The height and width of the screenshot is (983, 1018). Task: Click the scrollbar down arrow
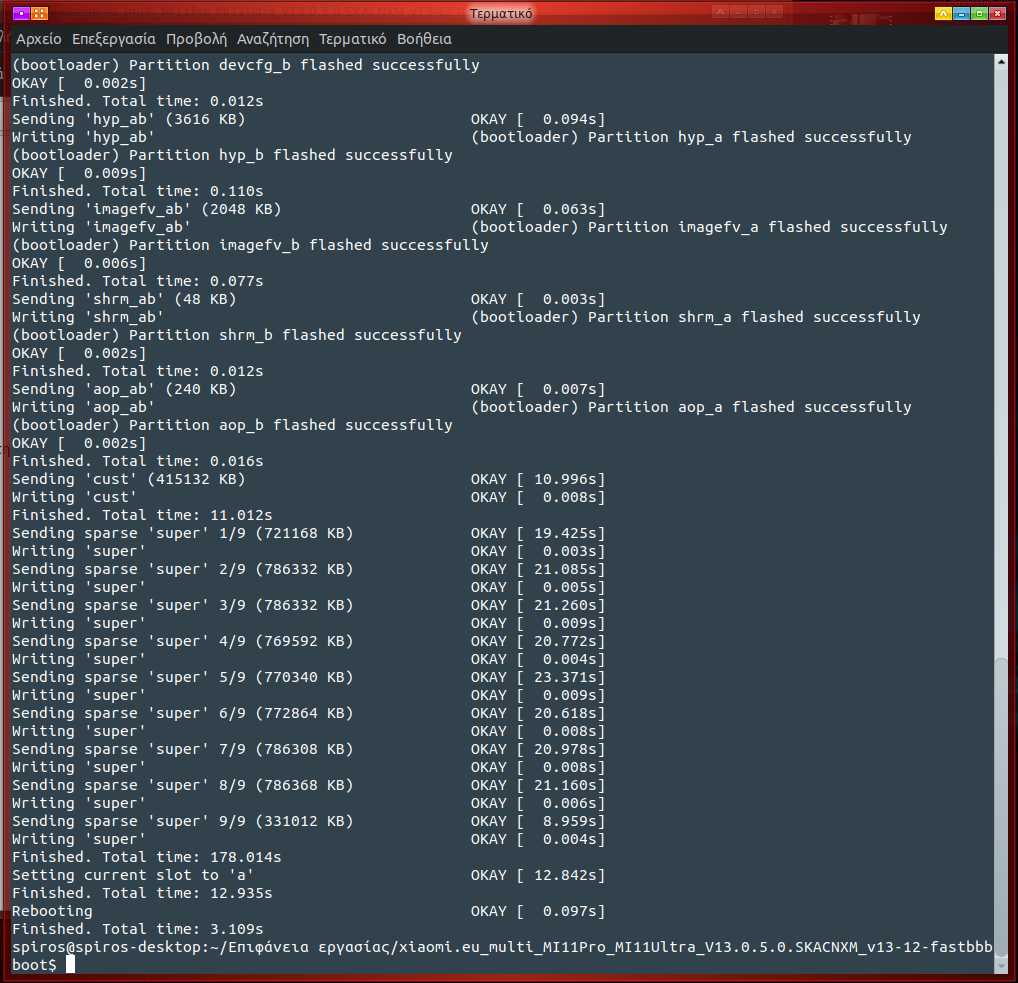[x=1001, y=965]
